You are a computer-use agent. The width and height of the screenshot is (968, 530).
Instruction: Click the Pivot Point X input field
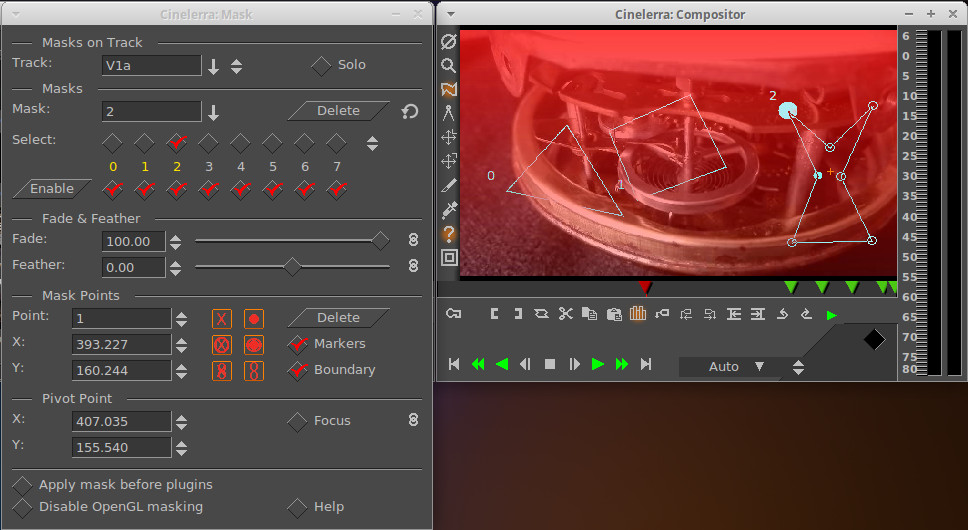[121, 422]
